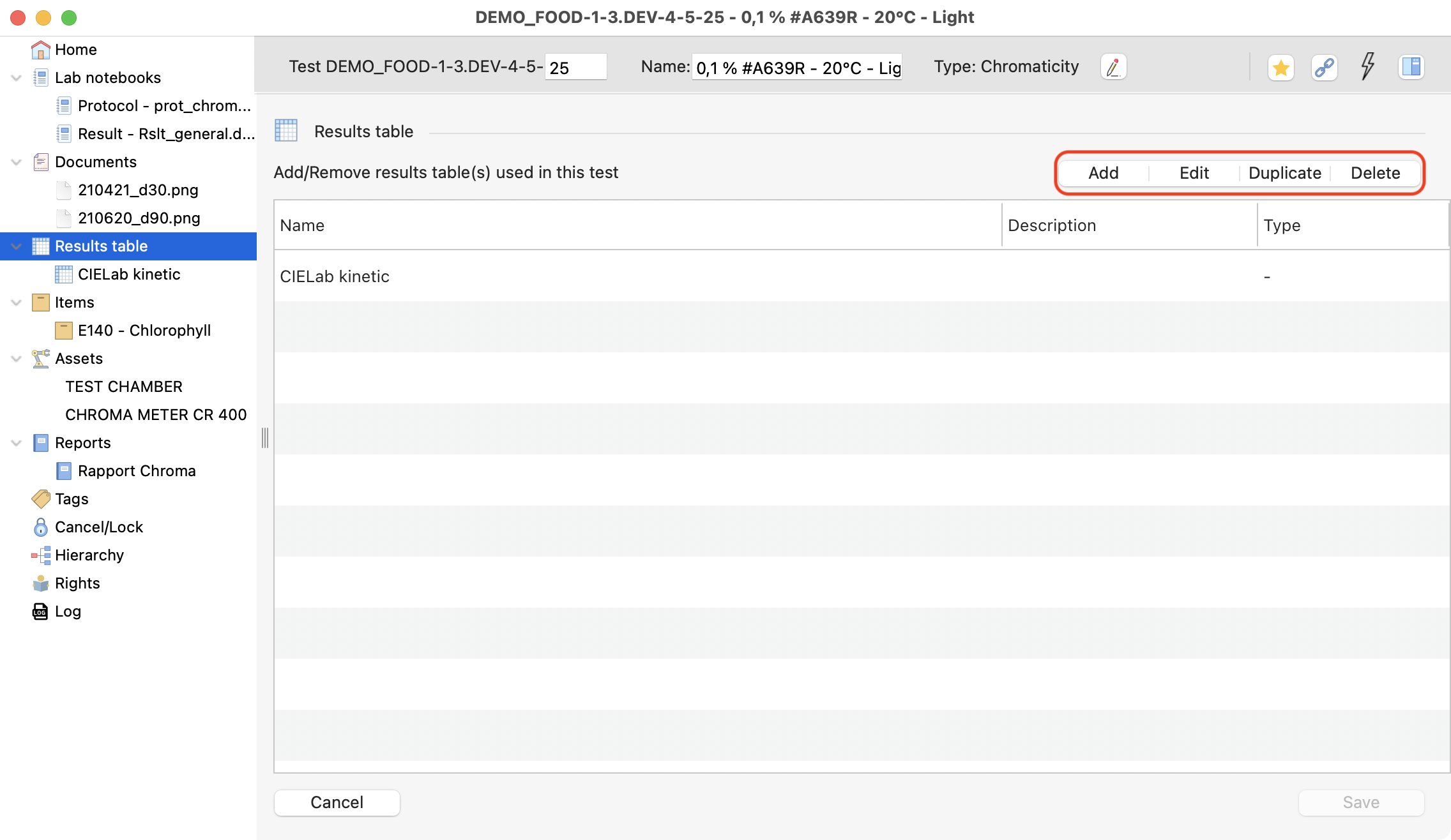
Task: Select 210620_d90.png document
Action: point(139,218)
